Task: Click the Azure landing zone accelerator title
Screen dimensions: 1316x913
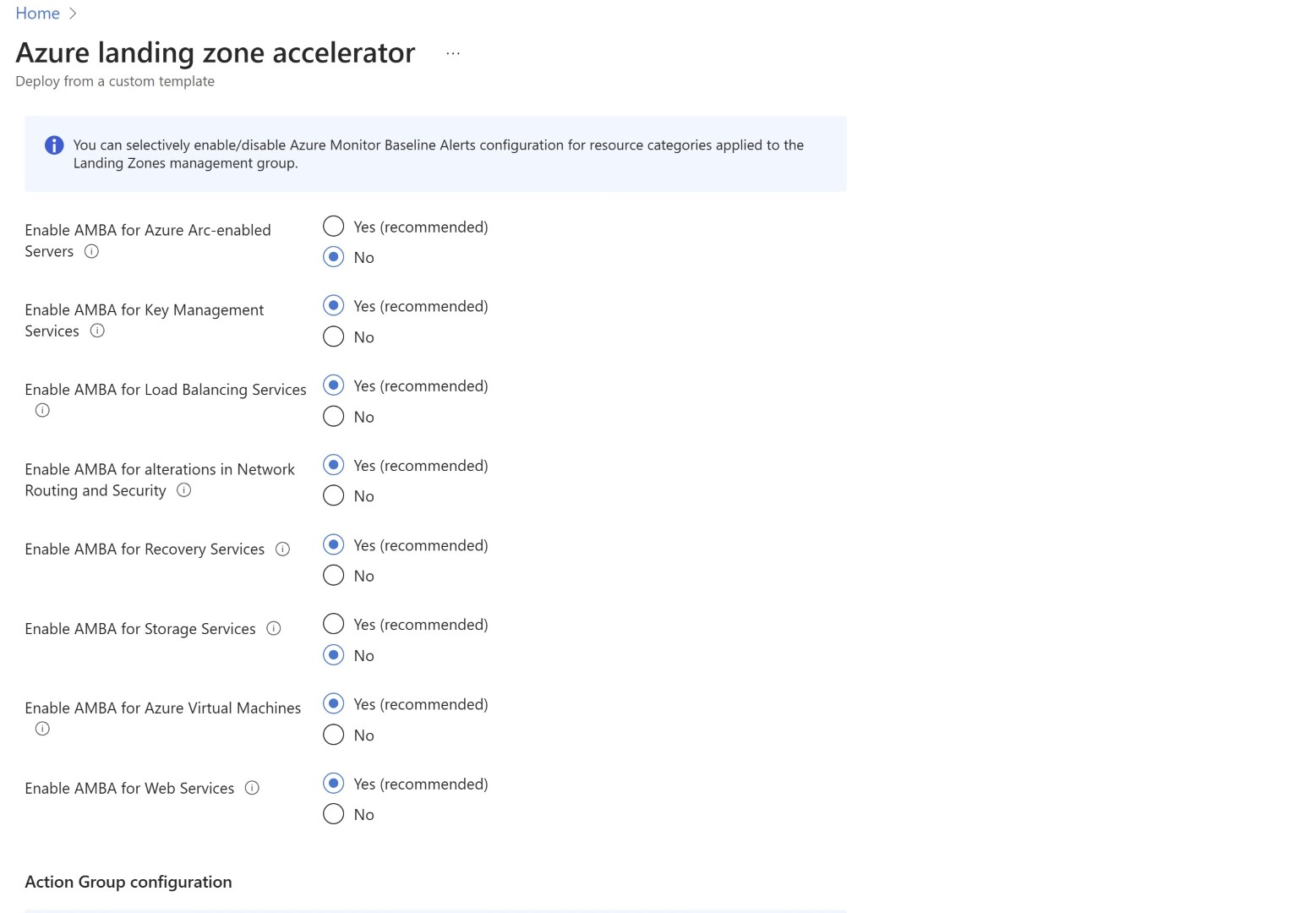Action: 216,53
